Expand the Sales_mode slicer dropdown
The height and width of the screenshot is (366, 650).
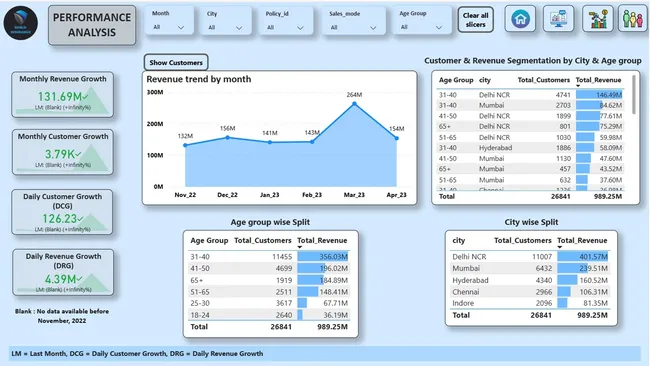point(373,28)
